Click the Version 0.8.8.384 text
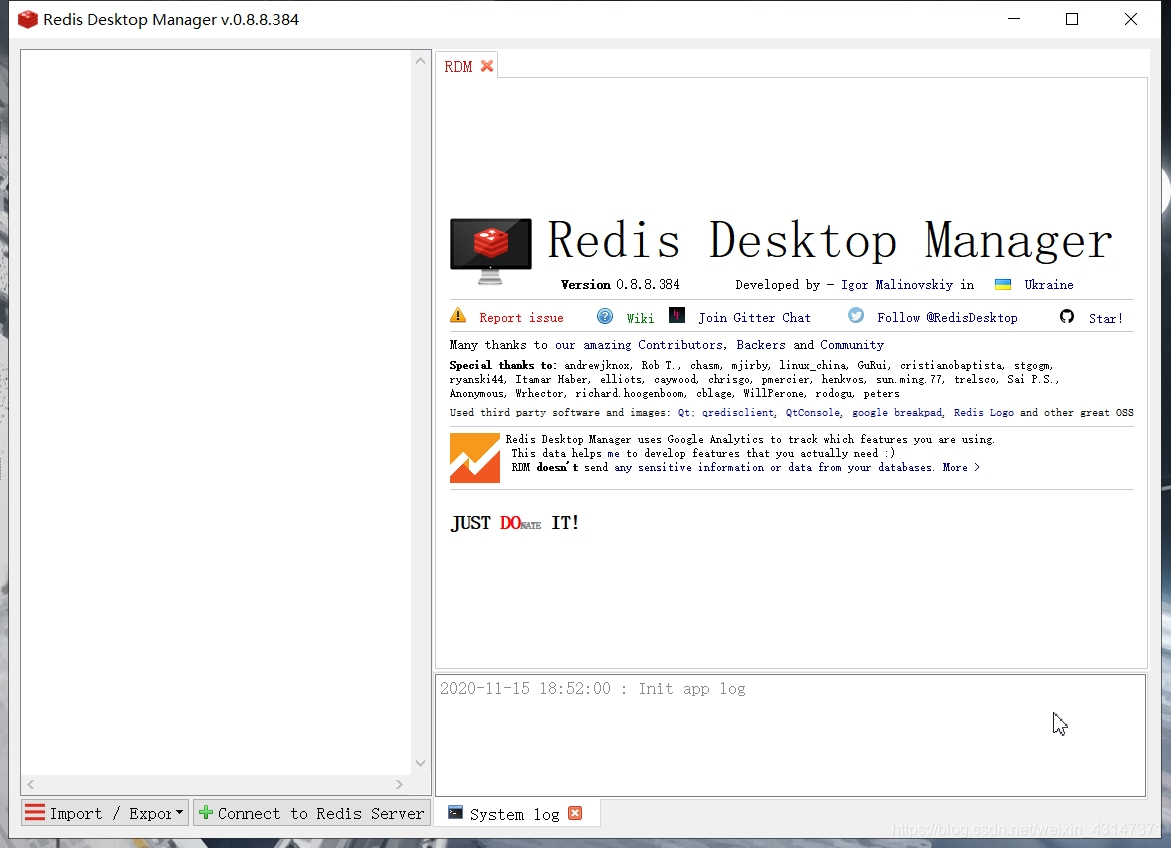1171x848 pixels. click(x=620, y=285)
